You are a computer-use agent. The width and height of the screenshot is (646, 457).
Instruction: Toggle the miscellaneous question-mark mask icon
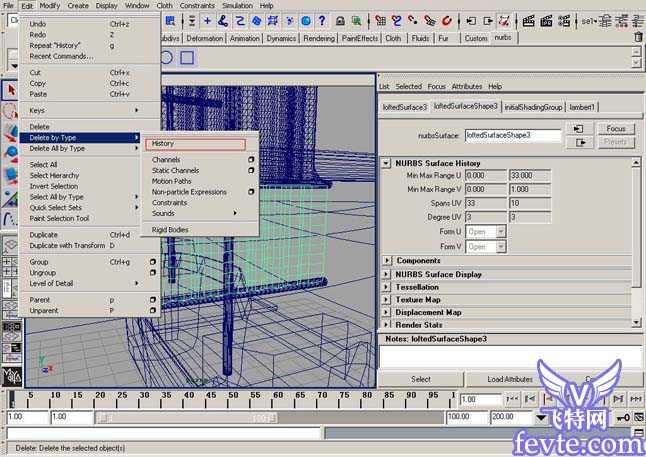(322, 21)
